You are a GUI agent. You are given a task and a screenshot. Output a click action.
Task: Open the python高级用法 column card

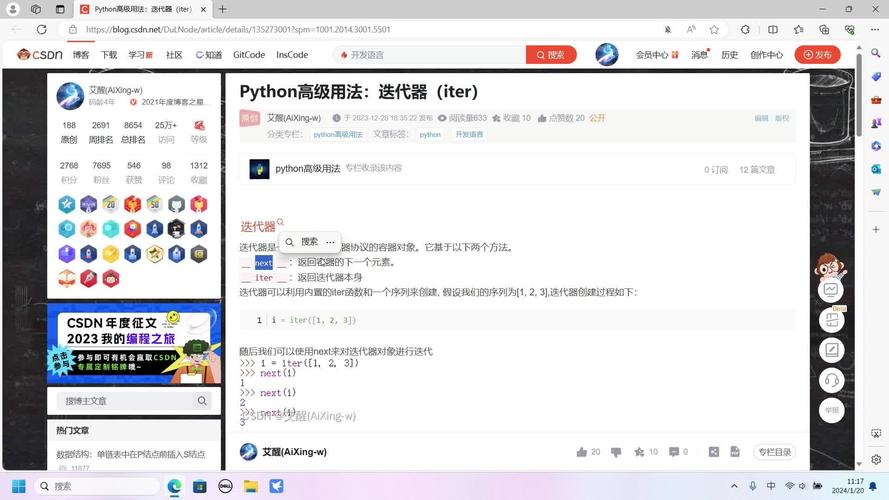click(x=517, y=169)
